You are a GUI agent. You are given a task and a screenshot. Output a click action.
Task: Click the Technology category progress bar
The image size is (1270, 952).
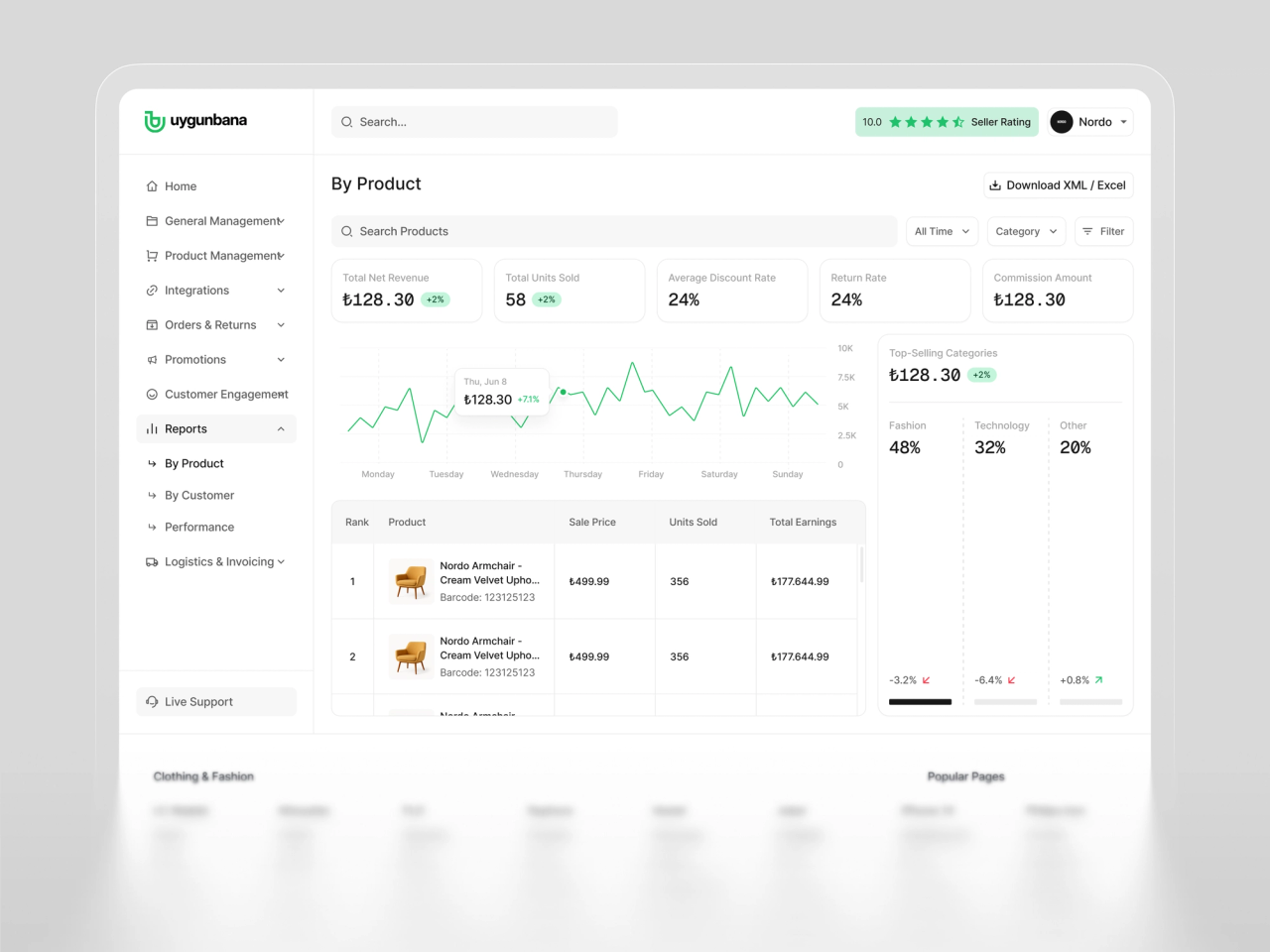pos(1005,702)
